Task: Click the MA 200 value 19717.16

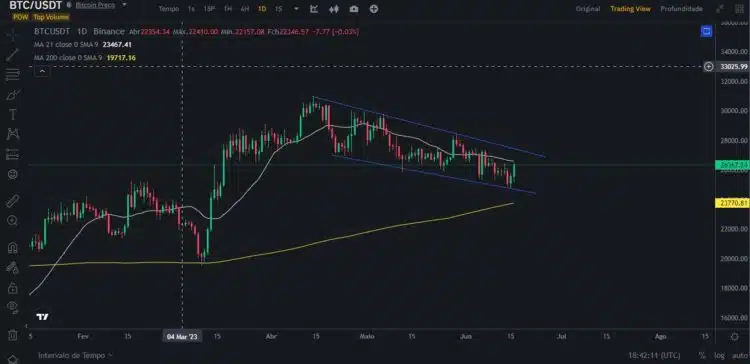Action: tap(121, 57)
